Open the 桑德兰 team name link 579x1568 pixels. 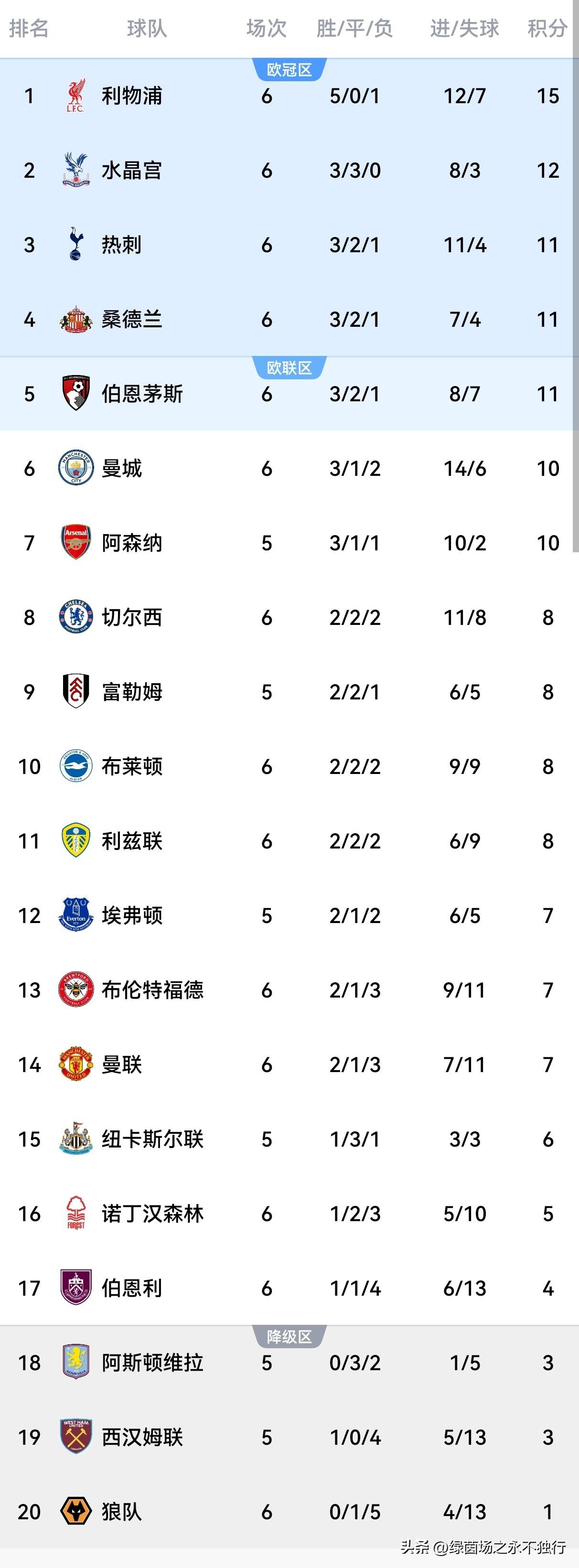[x=131, y=319]
